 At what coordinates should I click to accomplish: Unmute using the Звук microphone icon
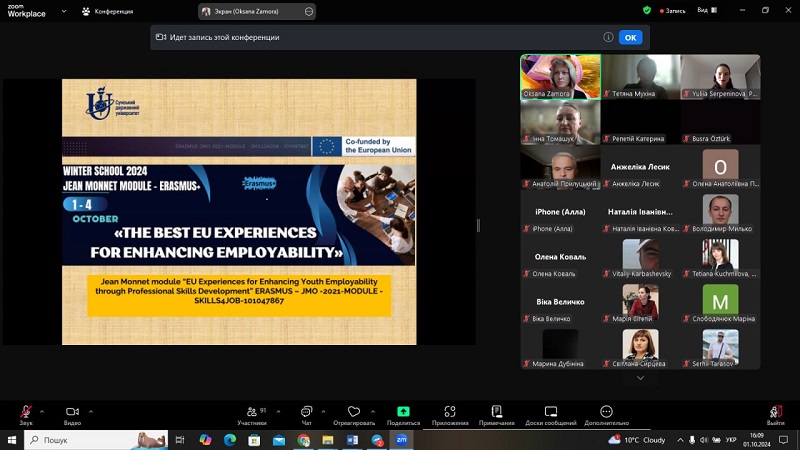(x=26, y=412)
